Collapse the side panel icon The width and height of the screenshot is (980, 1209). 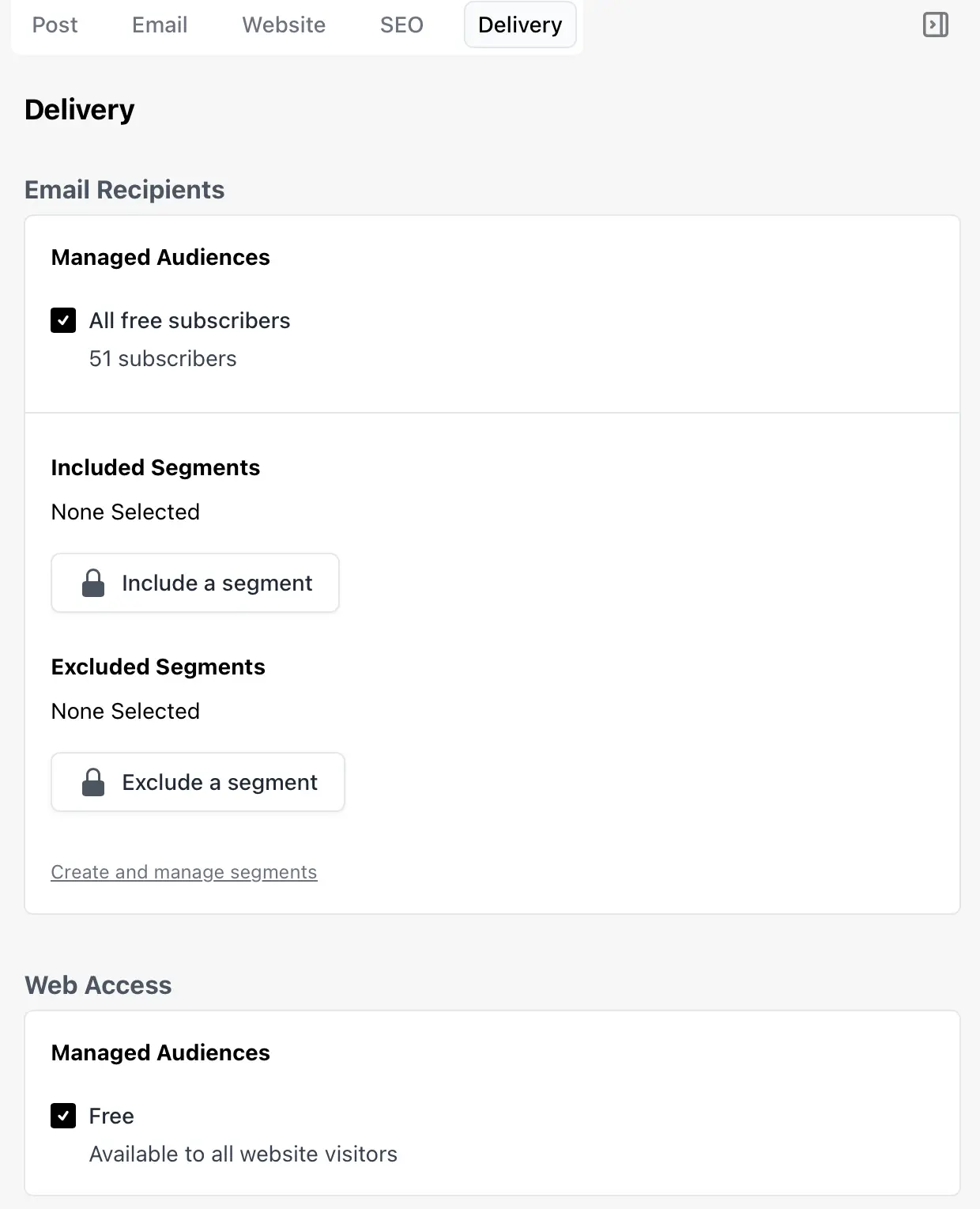coord(935,25)
